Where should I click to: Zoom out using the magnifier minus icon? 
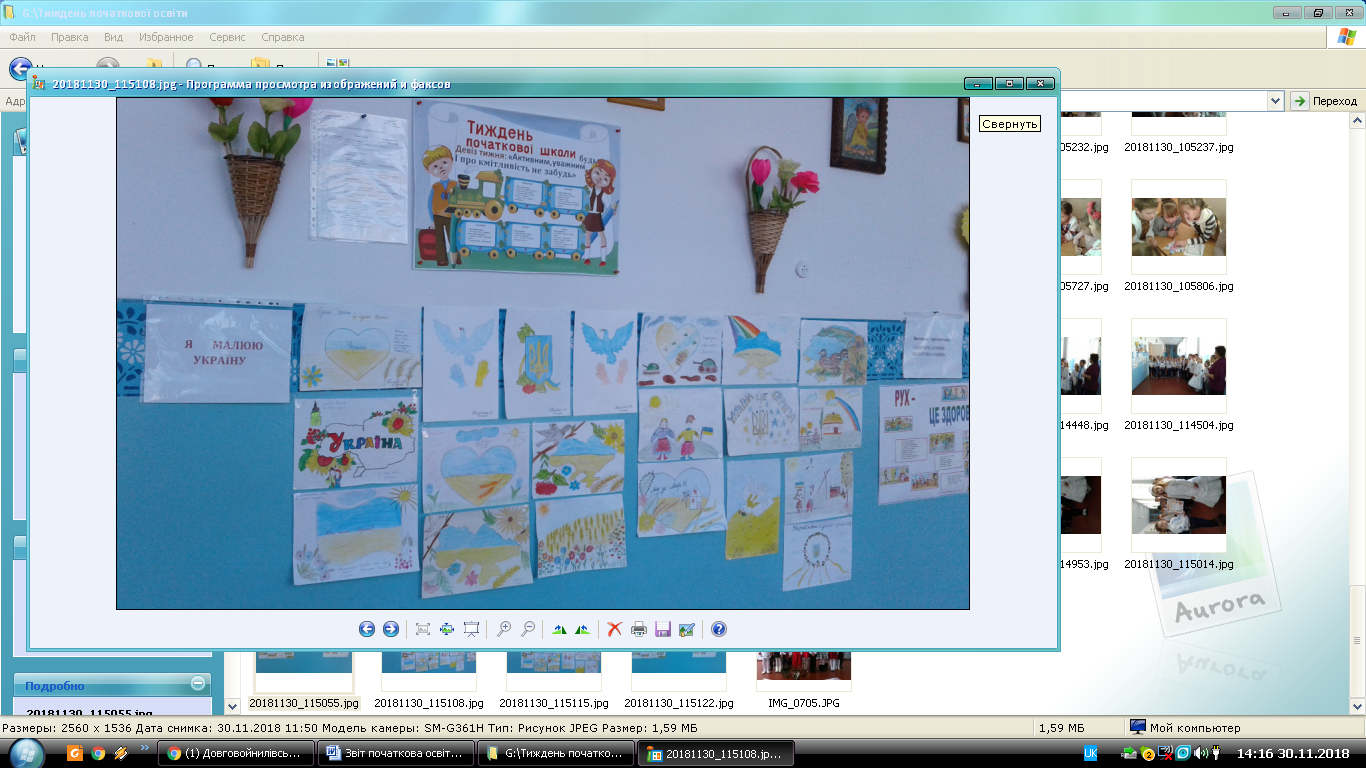[528, 629]
